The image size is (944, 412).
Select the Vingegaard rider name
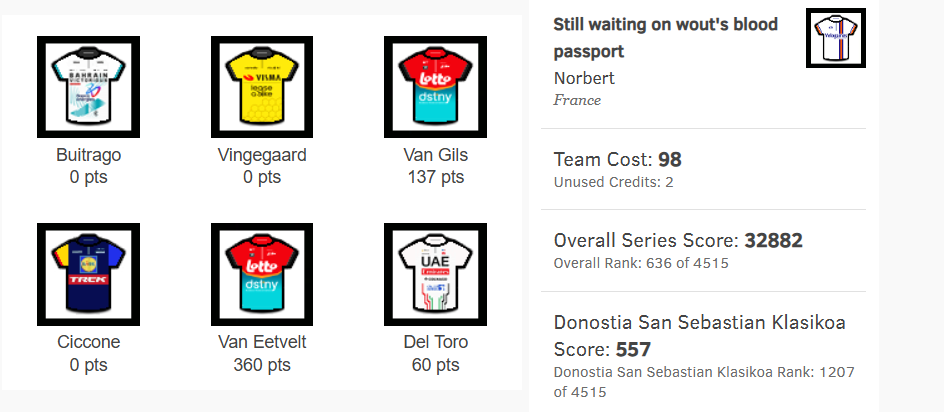coord(262,155)
